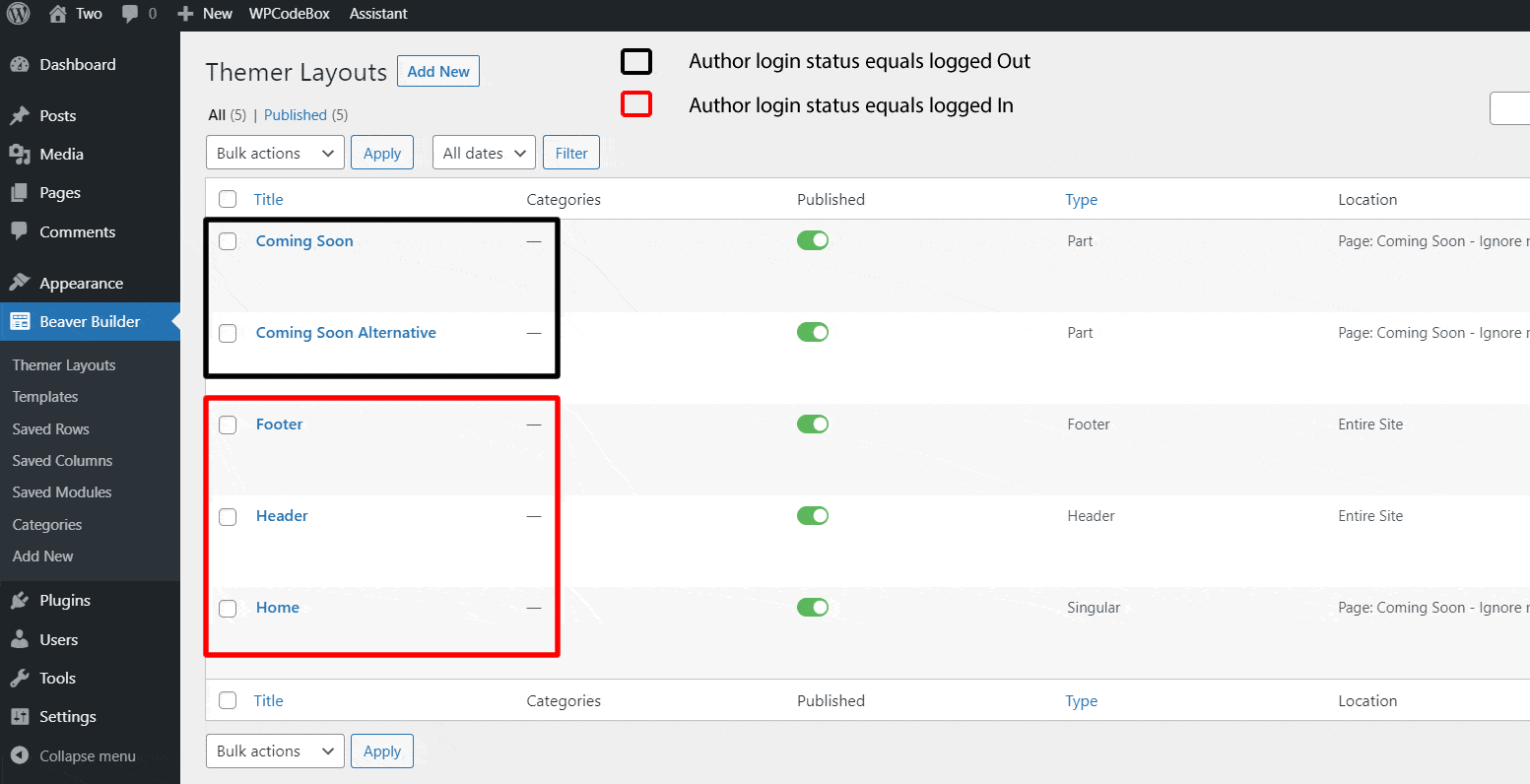Viewport: 1530px width, 784px height.
Task: Click 'Singular' type cell in Home row
Action: [1094, 608]
